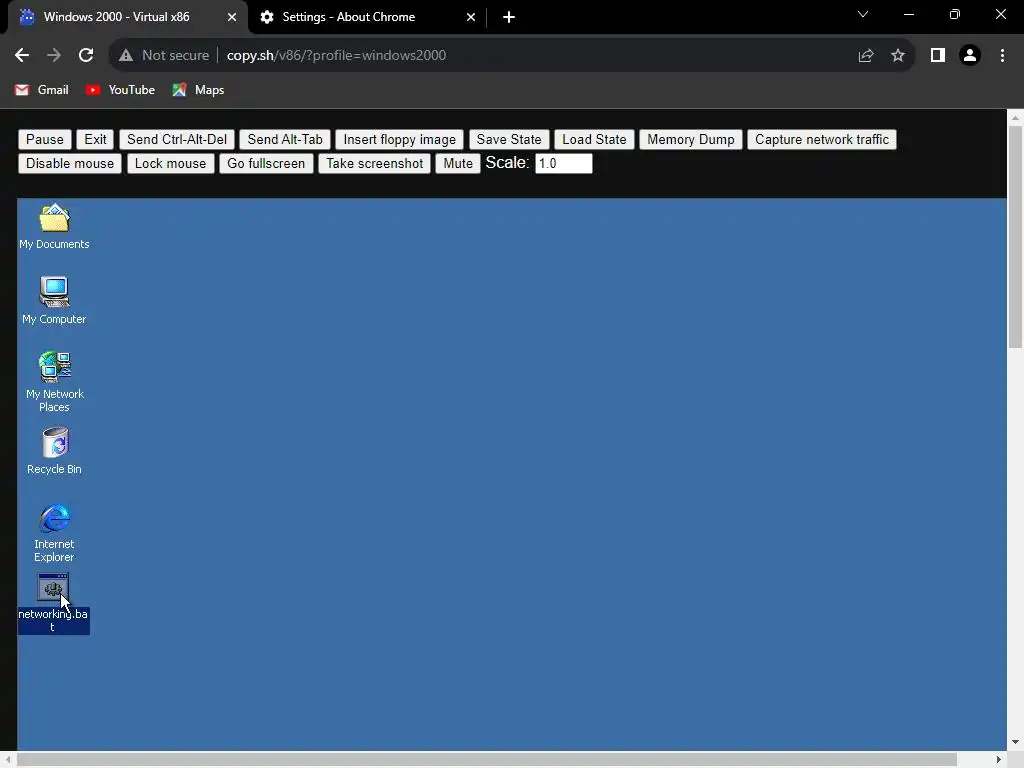Click the Exit emulator button

coord(95,140)
